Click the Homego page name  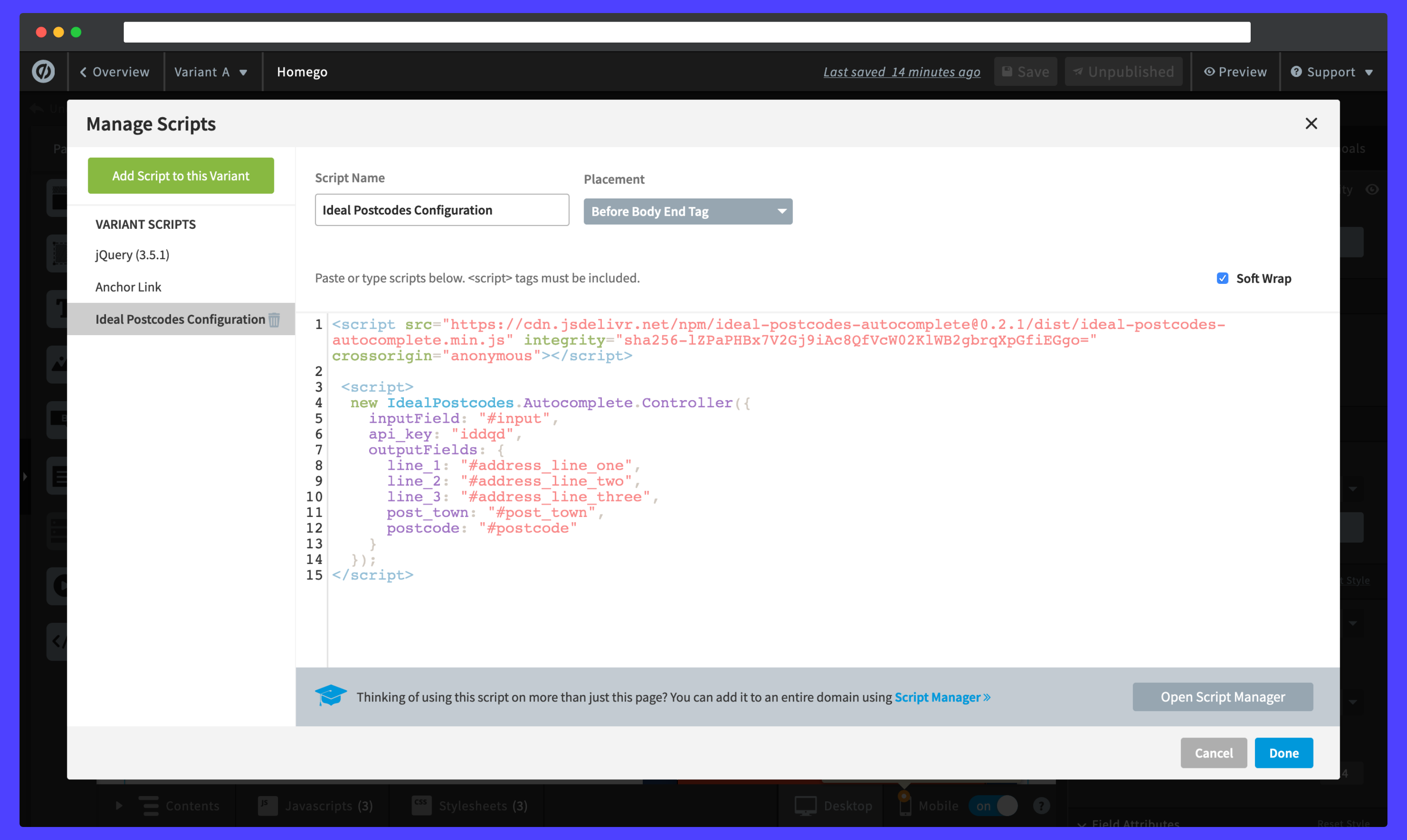[302, 72]
